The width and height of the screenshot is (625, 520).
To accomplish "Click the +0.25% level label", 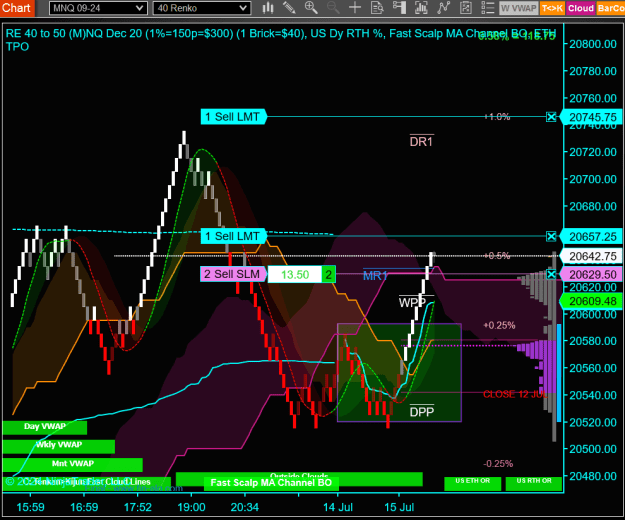I will [499, 325].
